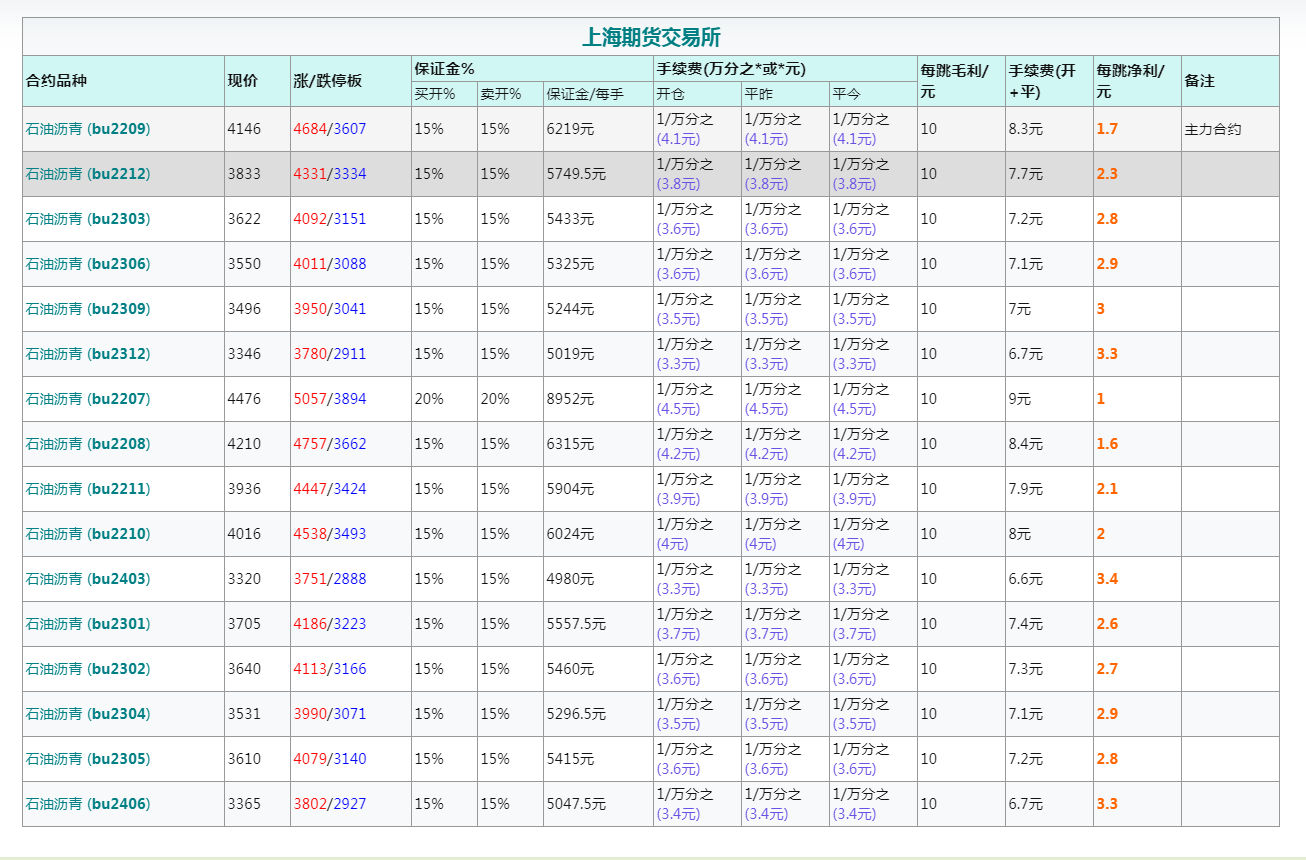Open the 石油沥青 (bu2302) contract link
Screen dimensions: 1306x860
point(88,669)
